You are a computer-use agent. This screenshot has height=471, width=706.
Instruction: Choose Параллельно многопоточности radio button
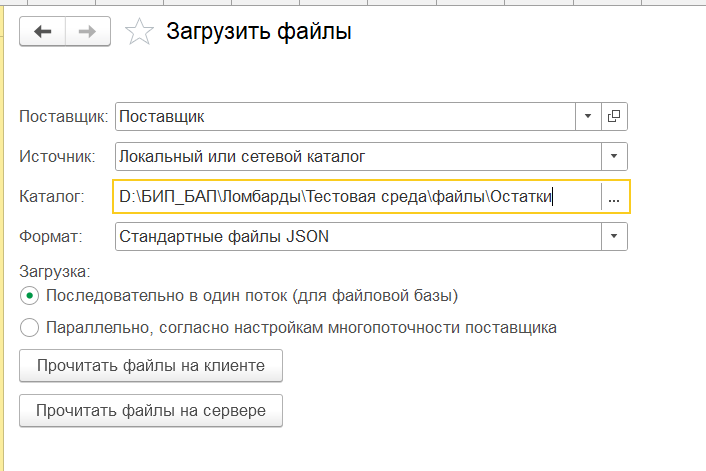click(x=29, y=327)
